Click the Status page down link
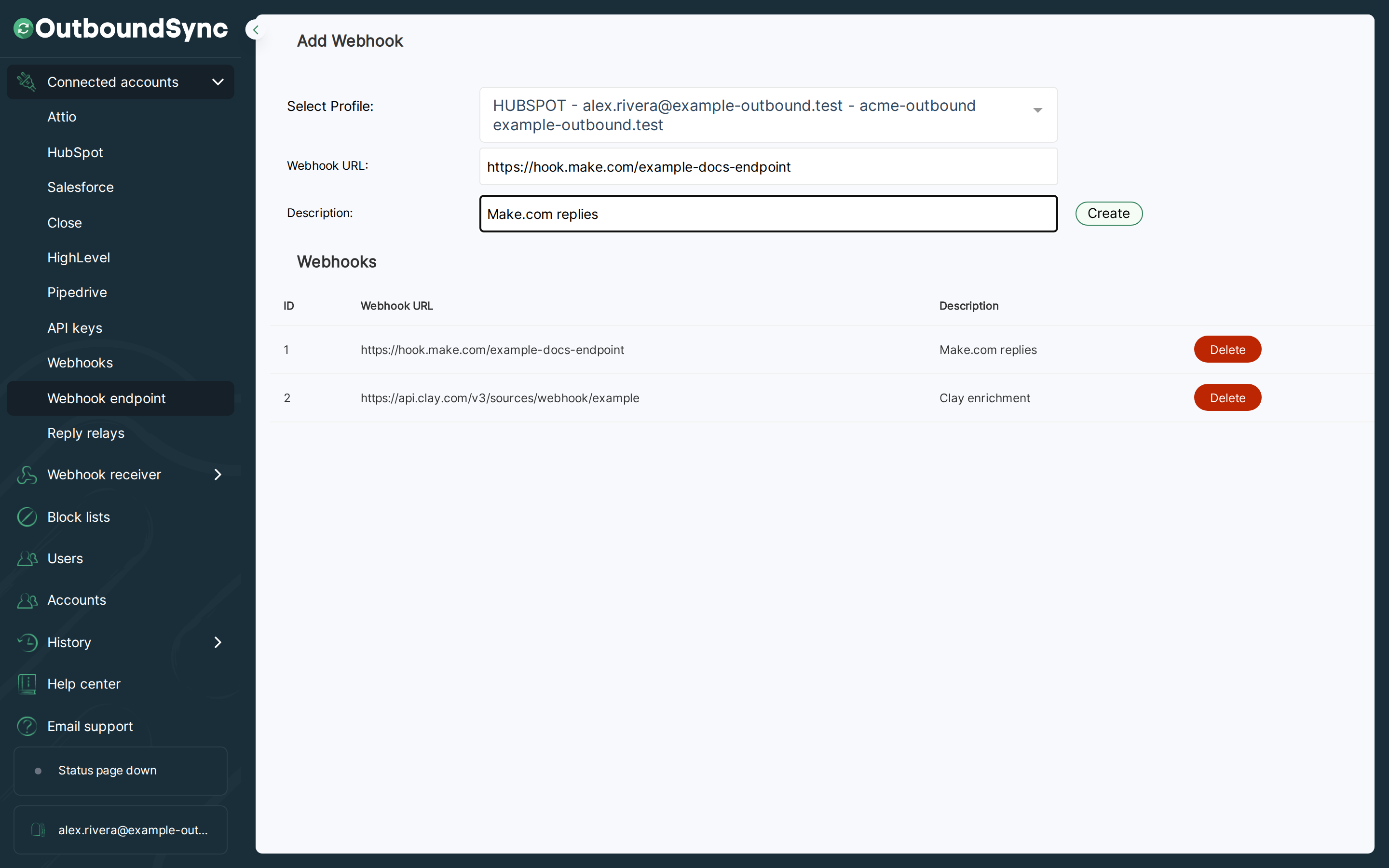 click(120, 771)
